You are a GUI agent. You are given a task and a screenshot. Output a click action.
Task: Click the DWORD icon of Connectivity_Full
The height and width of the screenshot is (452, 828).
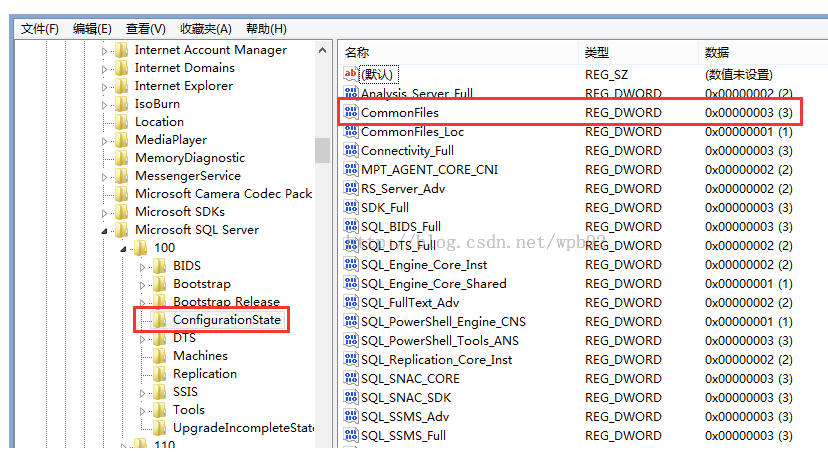click(x=351, y=149)
